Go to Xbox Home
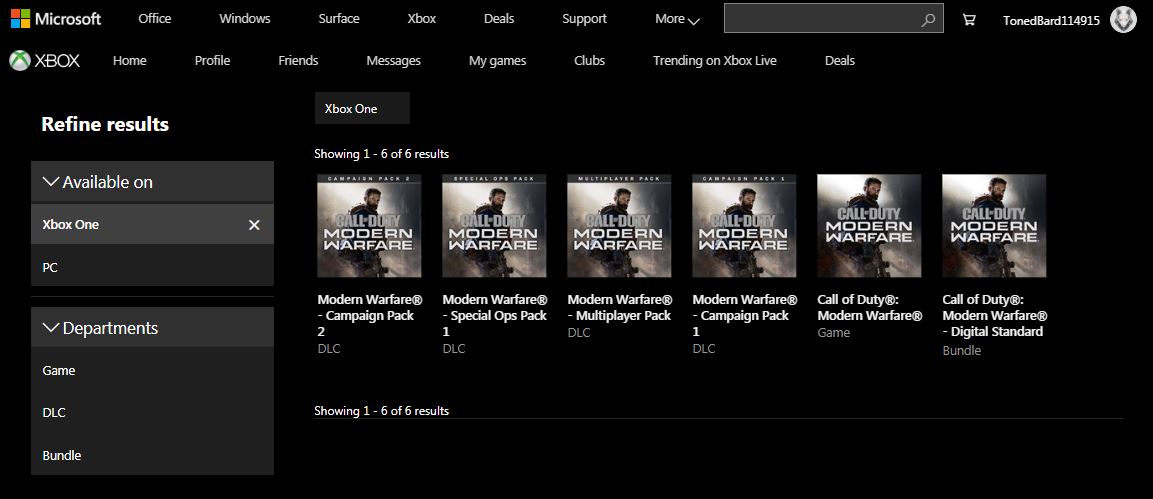Image resolution: width=1153 pixels, height=499 pixels. 129,60
